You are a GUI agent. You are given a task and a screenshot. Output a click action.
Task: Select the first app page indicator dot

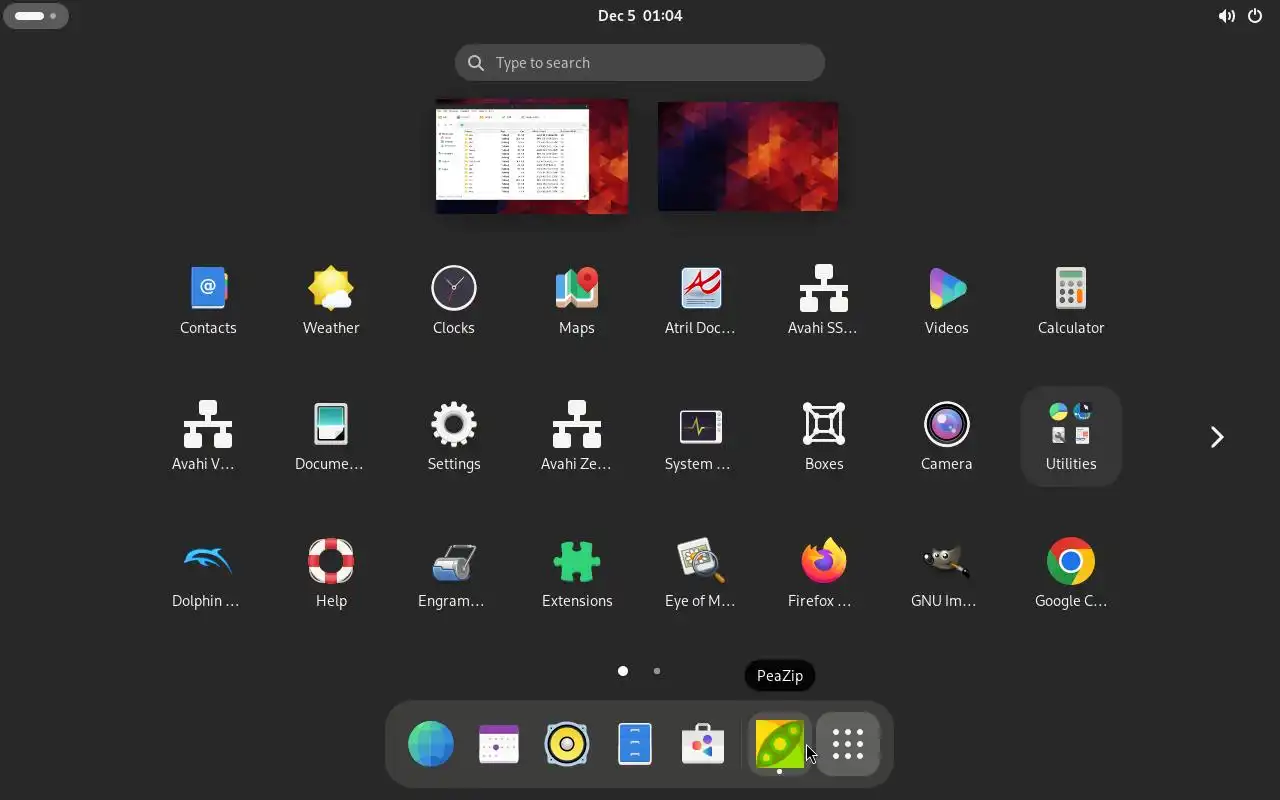click(623, 671)
